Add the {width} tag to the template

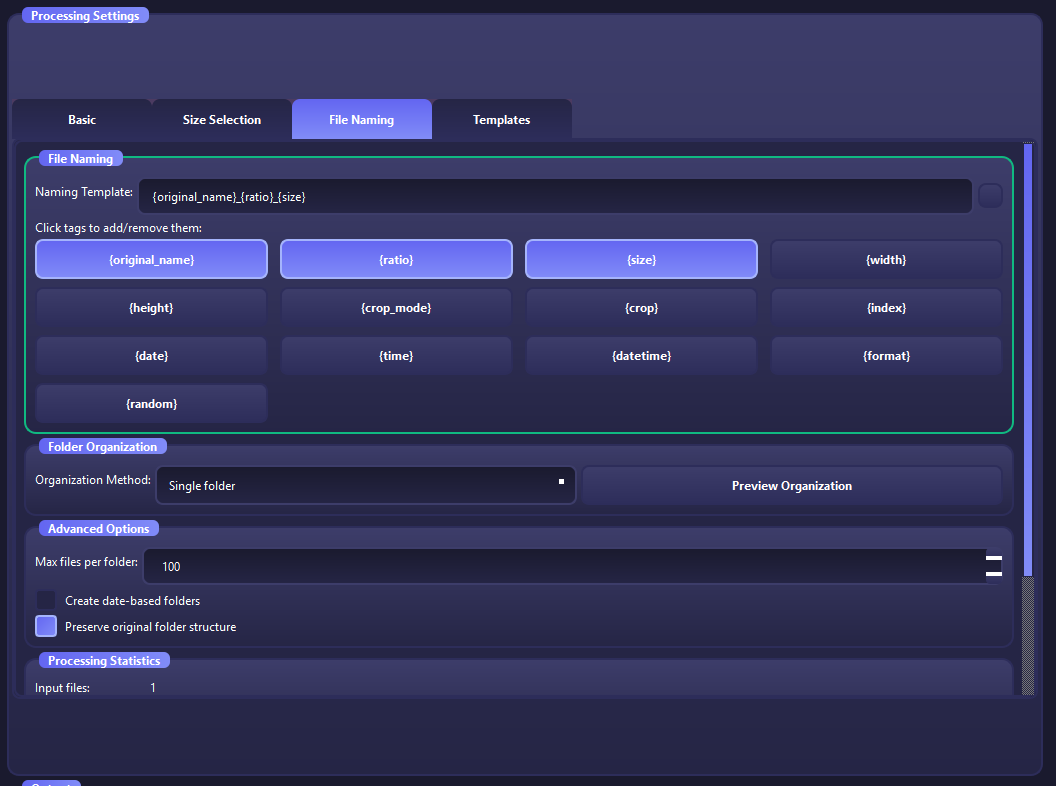coord(886,260)
